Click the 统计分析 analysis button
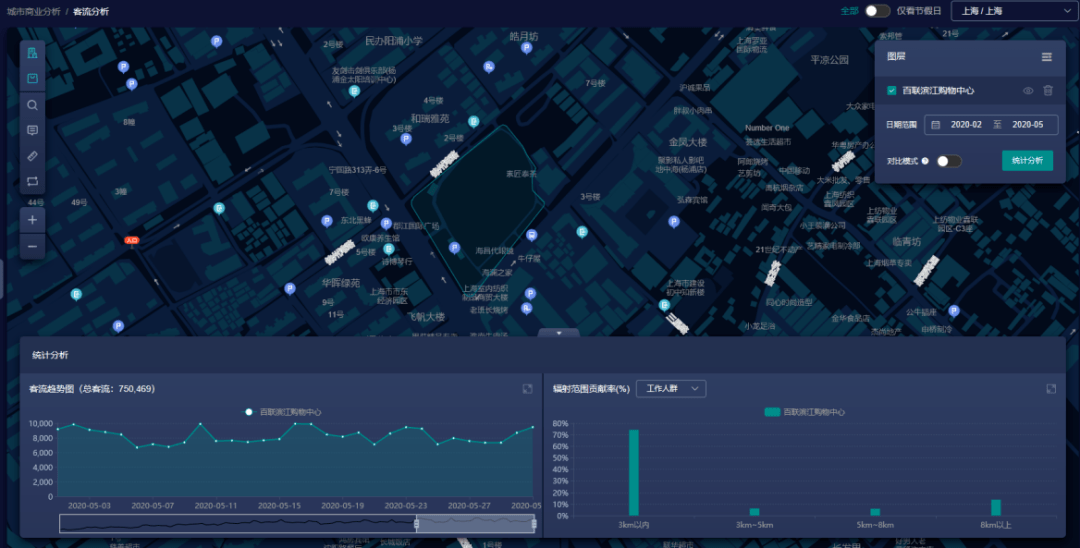The height and width of the screenshot is (548, 1080). (x=1027, y=161)
